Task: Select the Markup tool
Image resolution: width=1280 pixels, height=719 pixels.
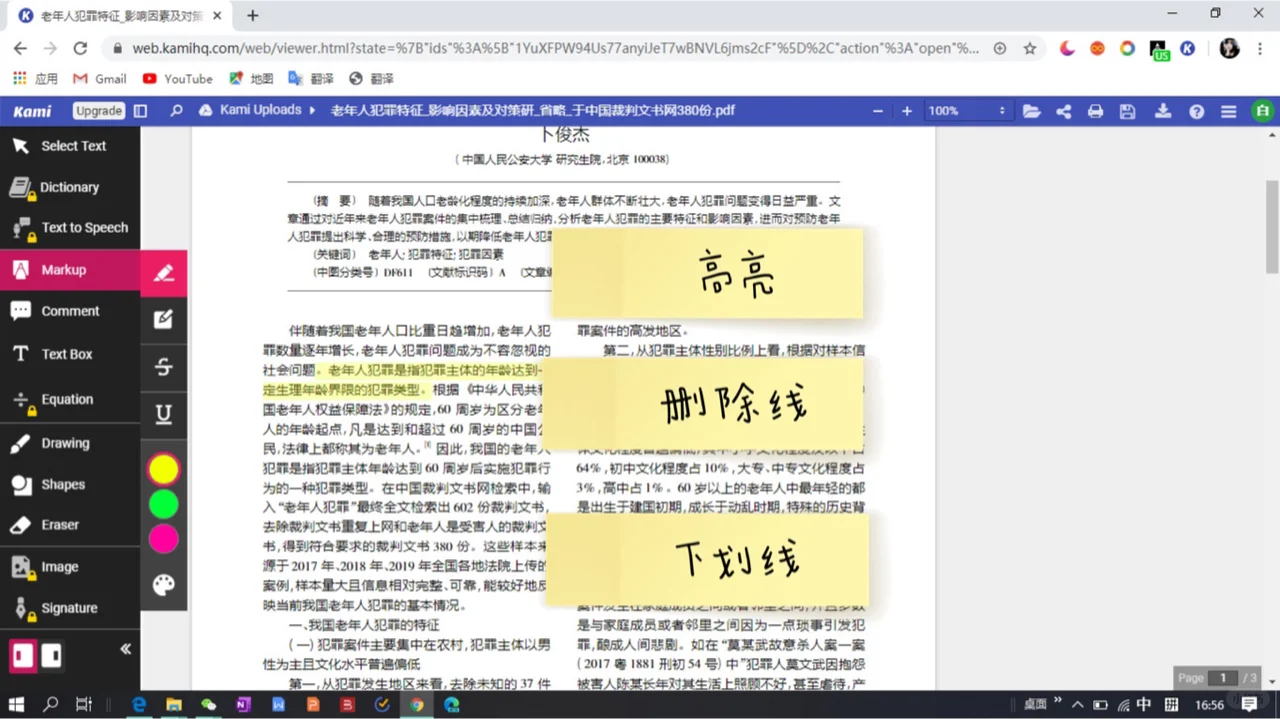Action: point(64,269)
